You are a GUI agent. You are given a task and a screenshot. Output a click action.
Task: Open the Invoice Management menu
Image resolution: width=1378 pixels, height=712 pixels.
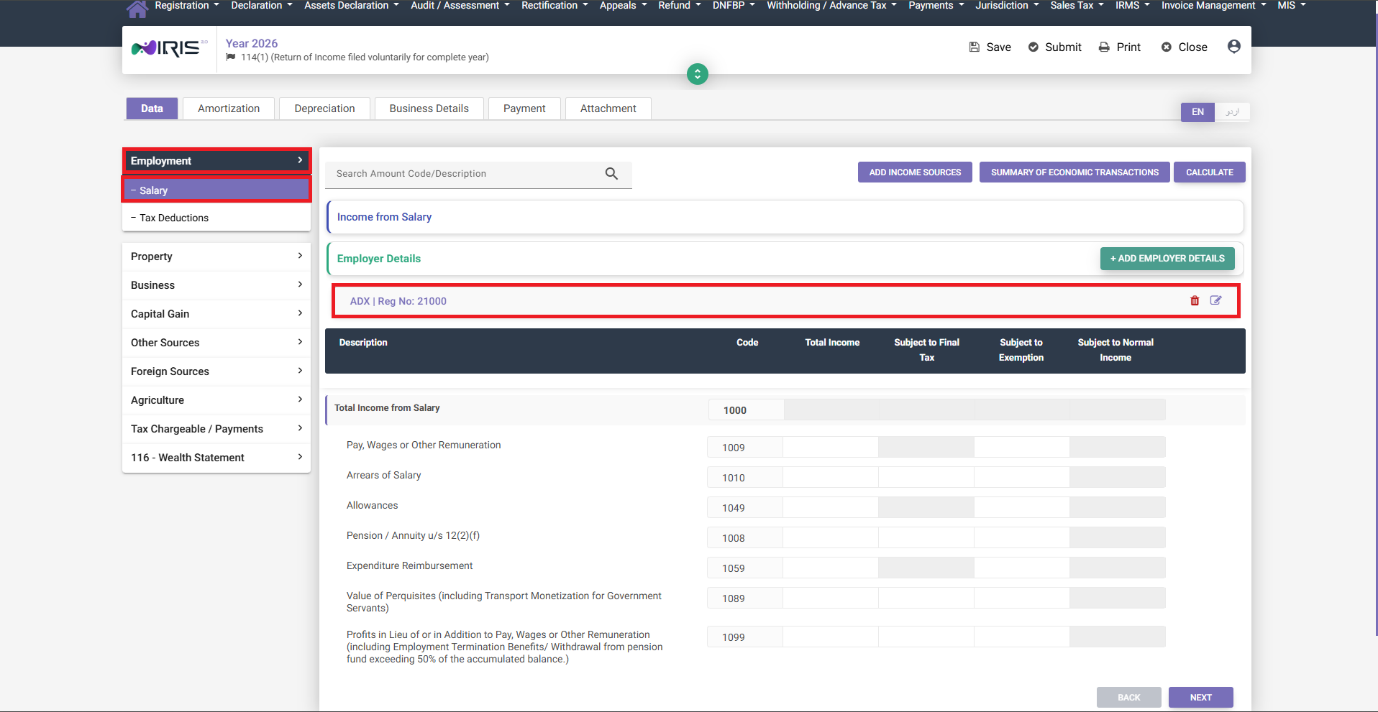[x=1213, y=6]
